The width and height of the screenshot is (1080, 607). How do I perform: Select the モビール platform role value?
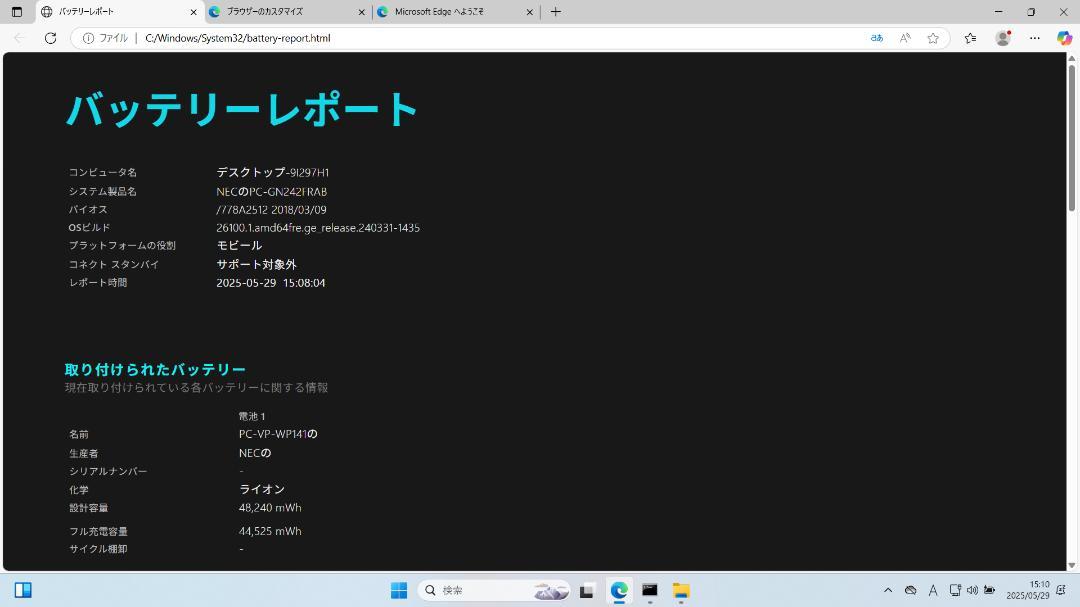click(x=239, y=245)
